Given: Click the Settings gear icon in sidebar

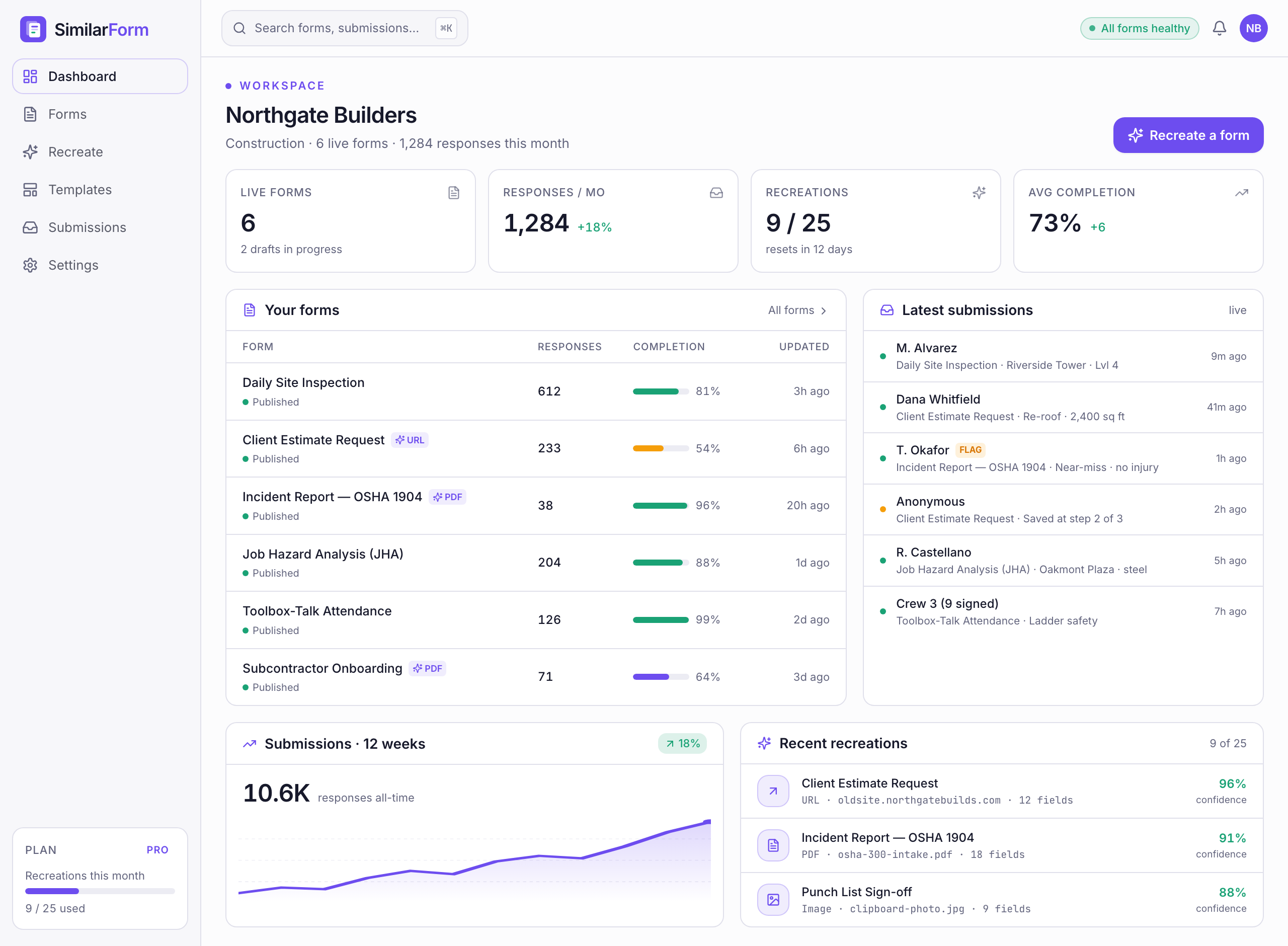Looking at the screenshot, I should 30,265.
